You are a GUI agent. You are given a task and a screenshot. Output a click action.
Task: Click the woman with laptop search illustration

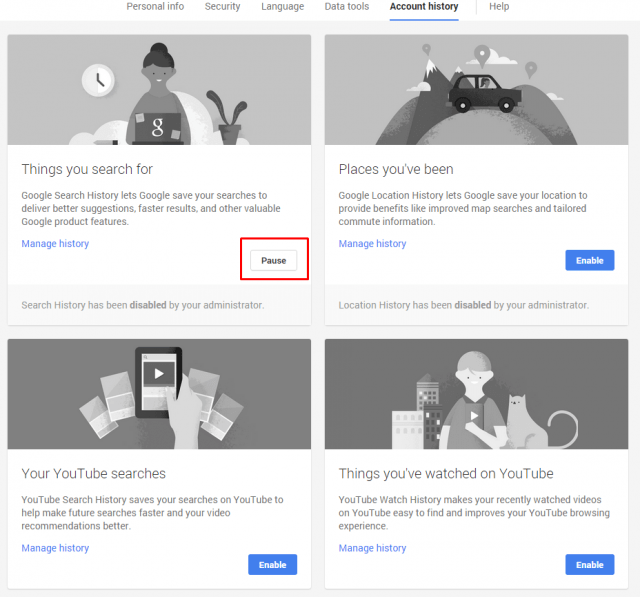click(159, 90)
